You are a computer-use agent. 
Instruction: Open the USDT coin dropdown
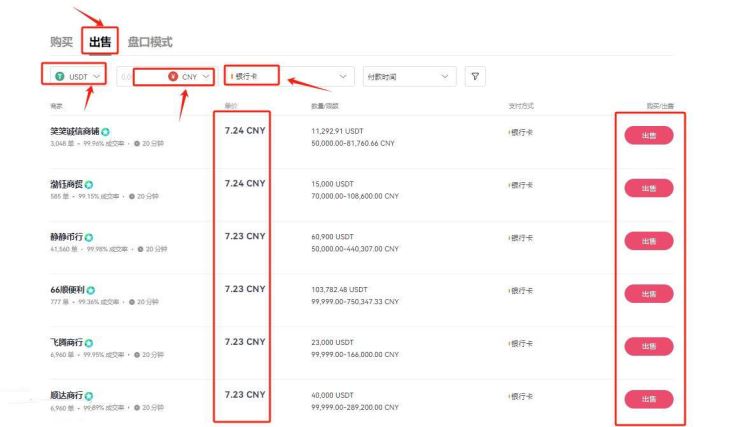(x=78, y=77)
